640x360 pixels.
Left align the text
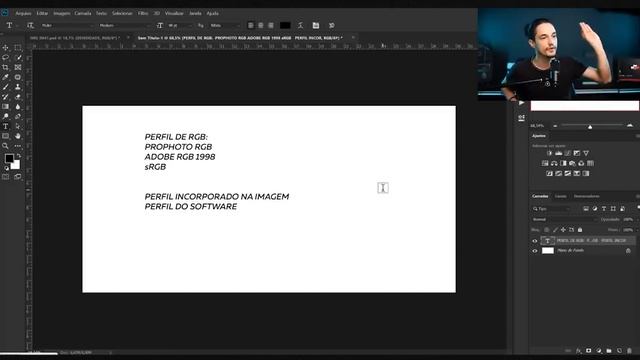coord(251,25)
